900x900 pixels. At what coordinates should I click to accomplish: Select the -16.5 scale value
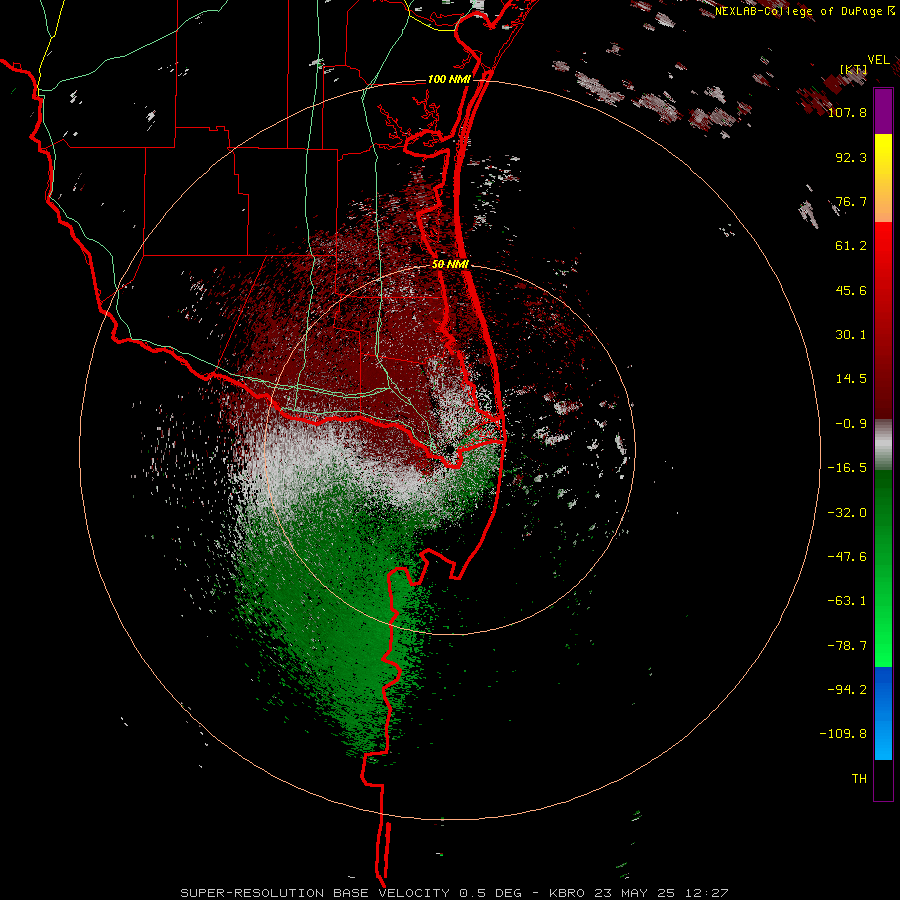(x=847, y=468)
